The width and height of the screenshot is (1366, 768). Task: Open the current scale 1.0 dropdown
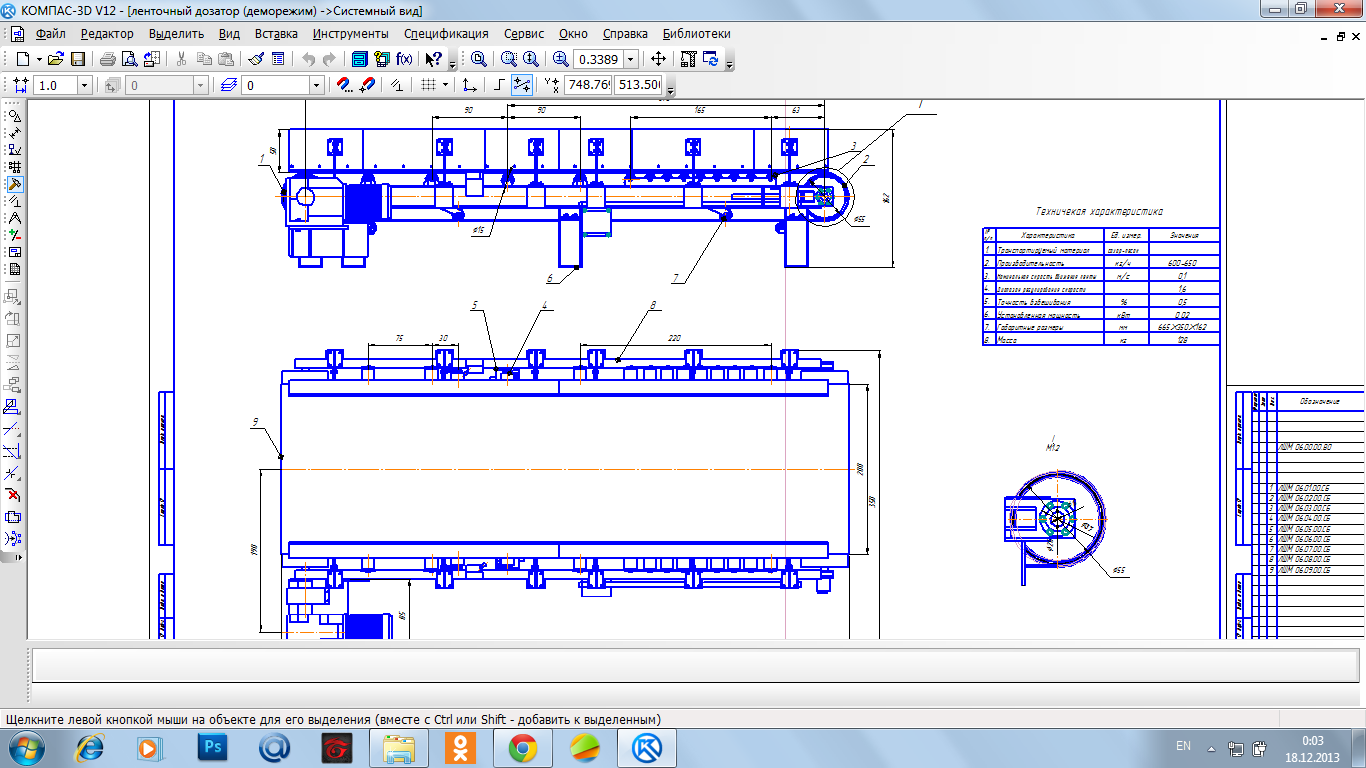(84, 85)
